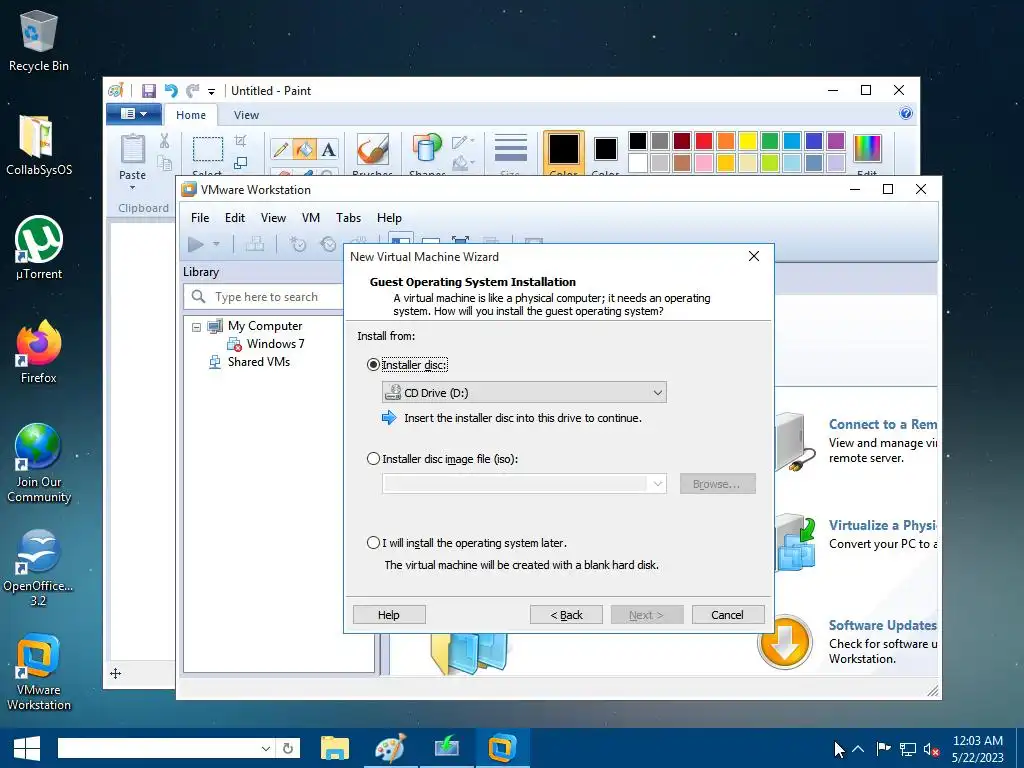
Task: Open the uTorrent desktop shortcut
Action: 39,249
